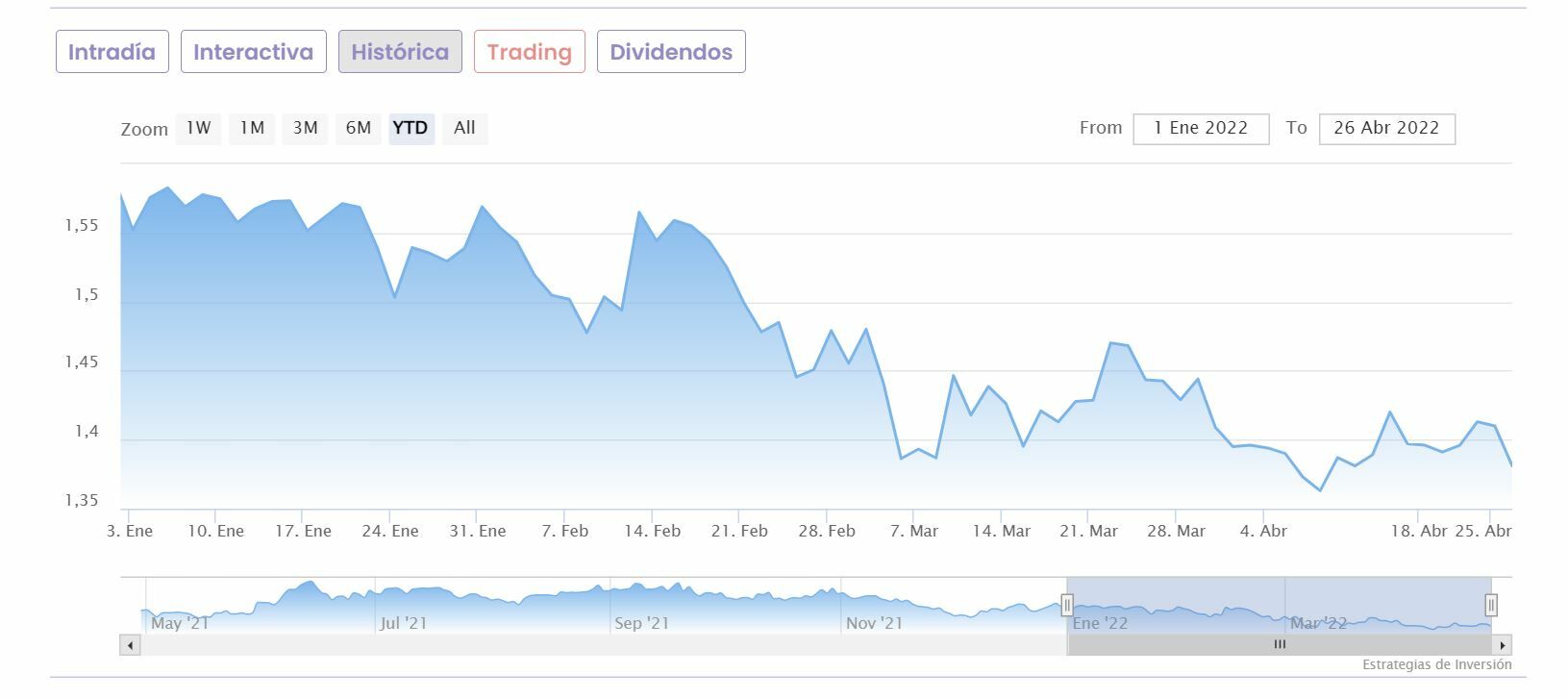Choose the 3M zoom range
Screen dimensions: 1568x699
(x=305, y=128)
